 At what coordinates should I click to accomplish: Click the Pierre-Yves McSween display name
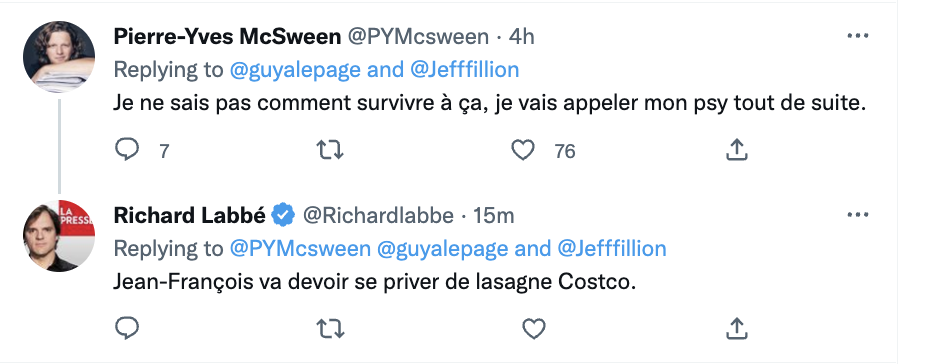[227, 37]
